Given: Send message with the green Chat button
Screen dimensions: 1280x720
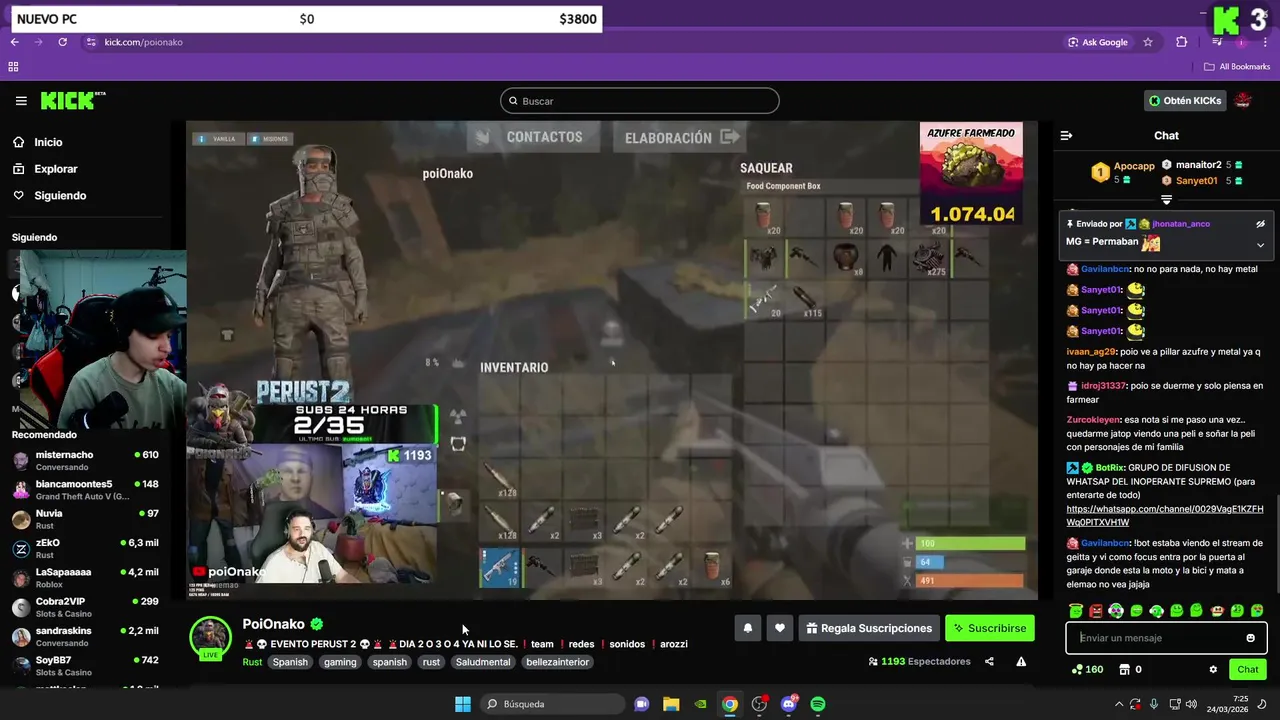Looking at the screenshot, I should [1248, 669].
